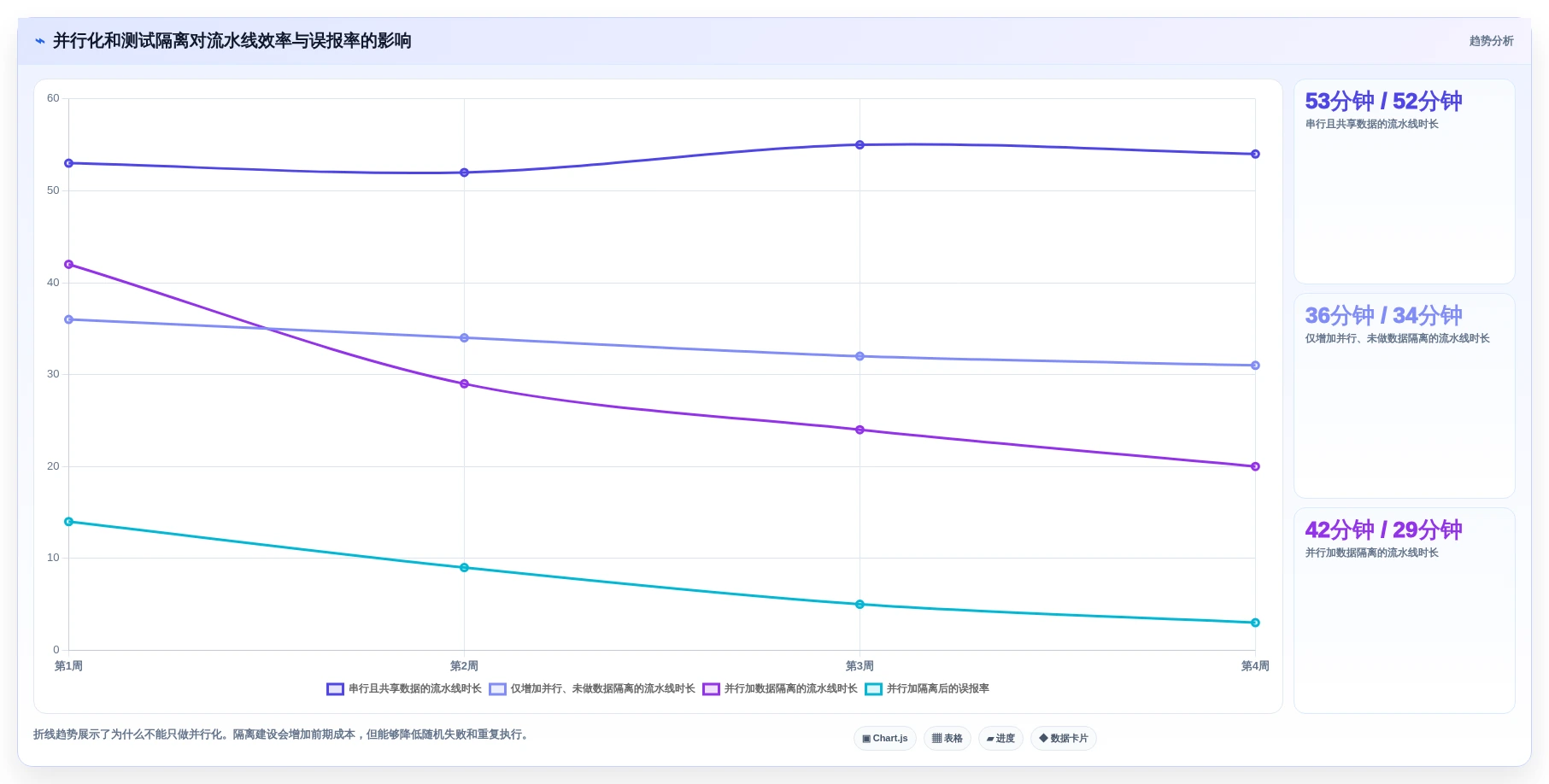This screenshot has height=784, width=1549.
Task: Select the 表格 tag pill
Action: [948, 738]
